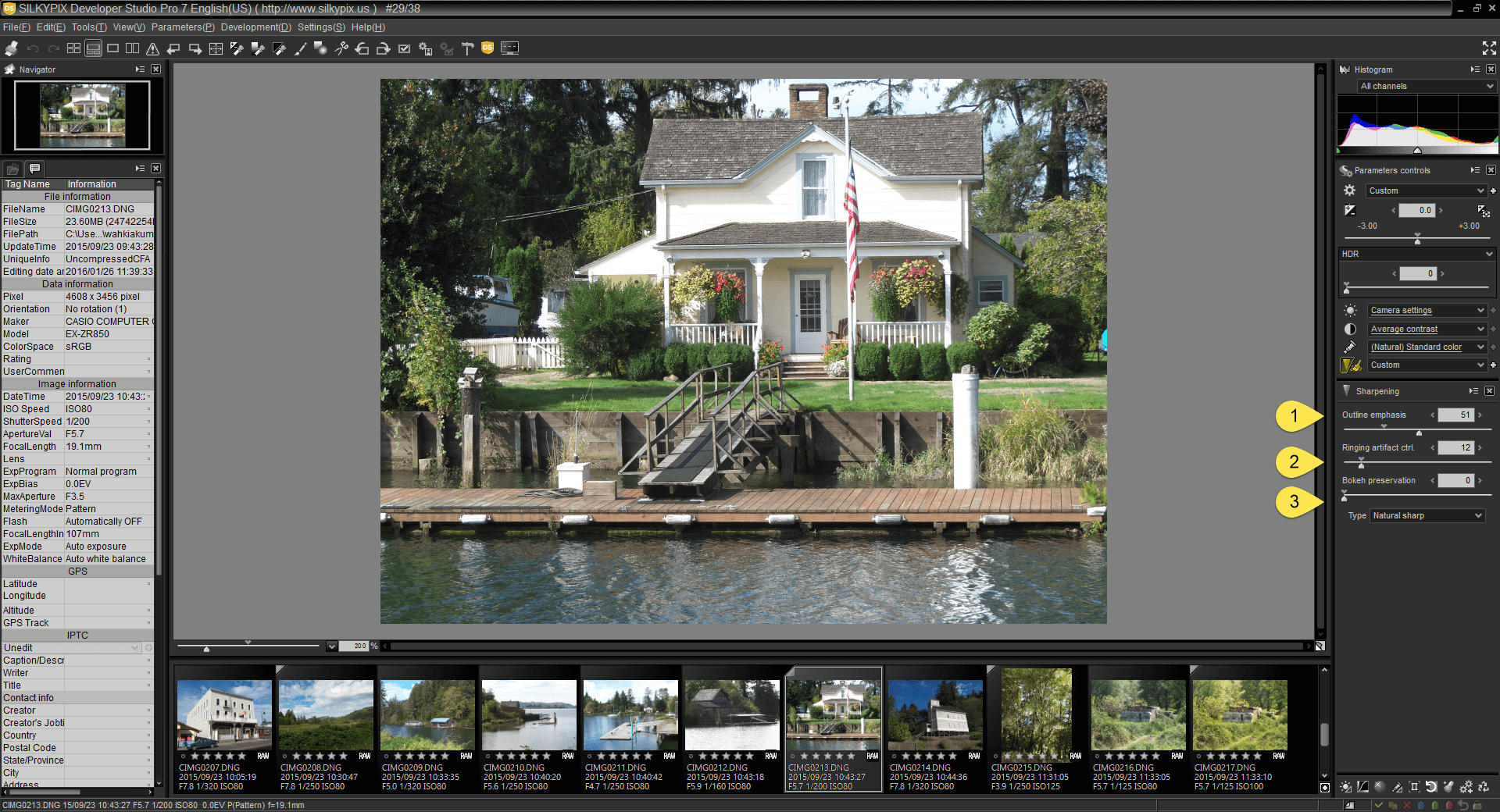Click the sharpening/noise reduction icon
This screenshot has width=1500, height=812.
click(x=1350, y=365)
